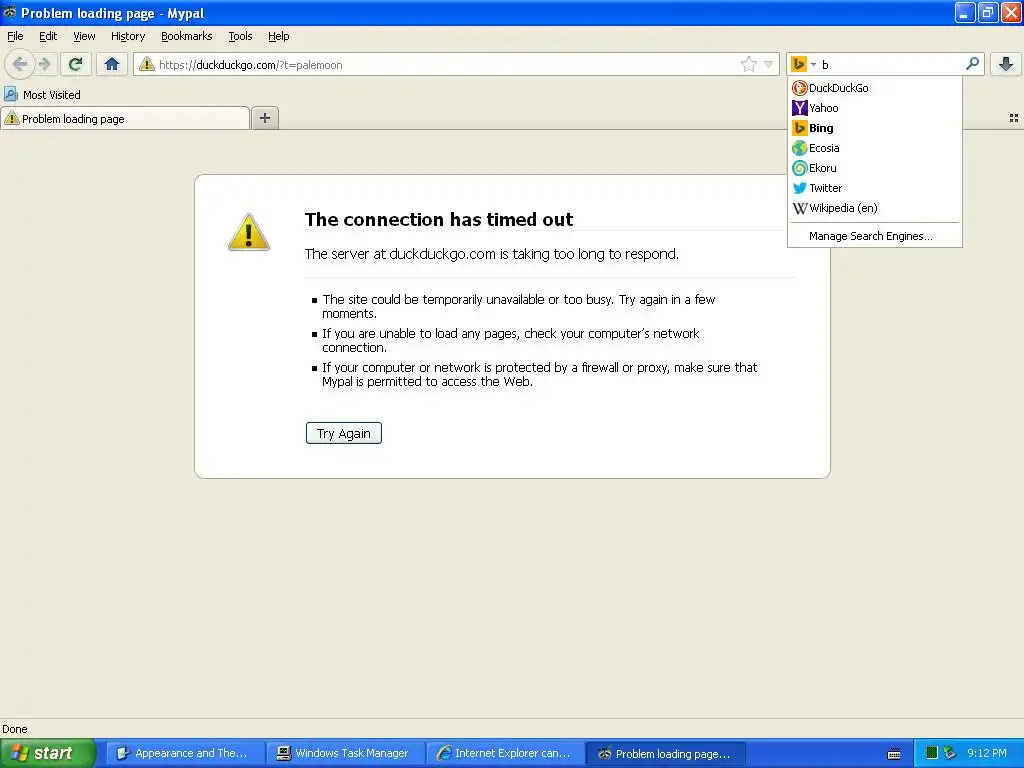The image size is (1024, 768).
Task: Open the tab groups grid icon
Action: click(x=1014, y=118)
